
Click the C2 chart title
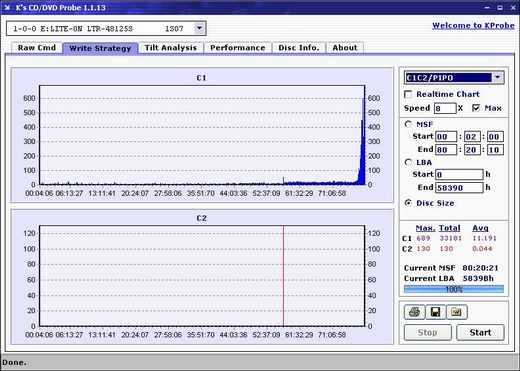tap(201, 218)
